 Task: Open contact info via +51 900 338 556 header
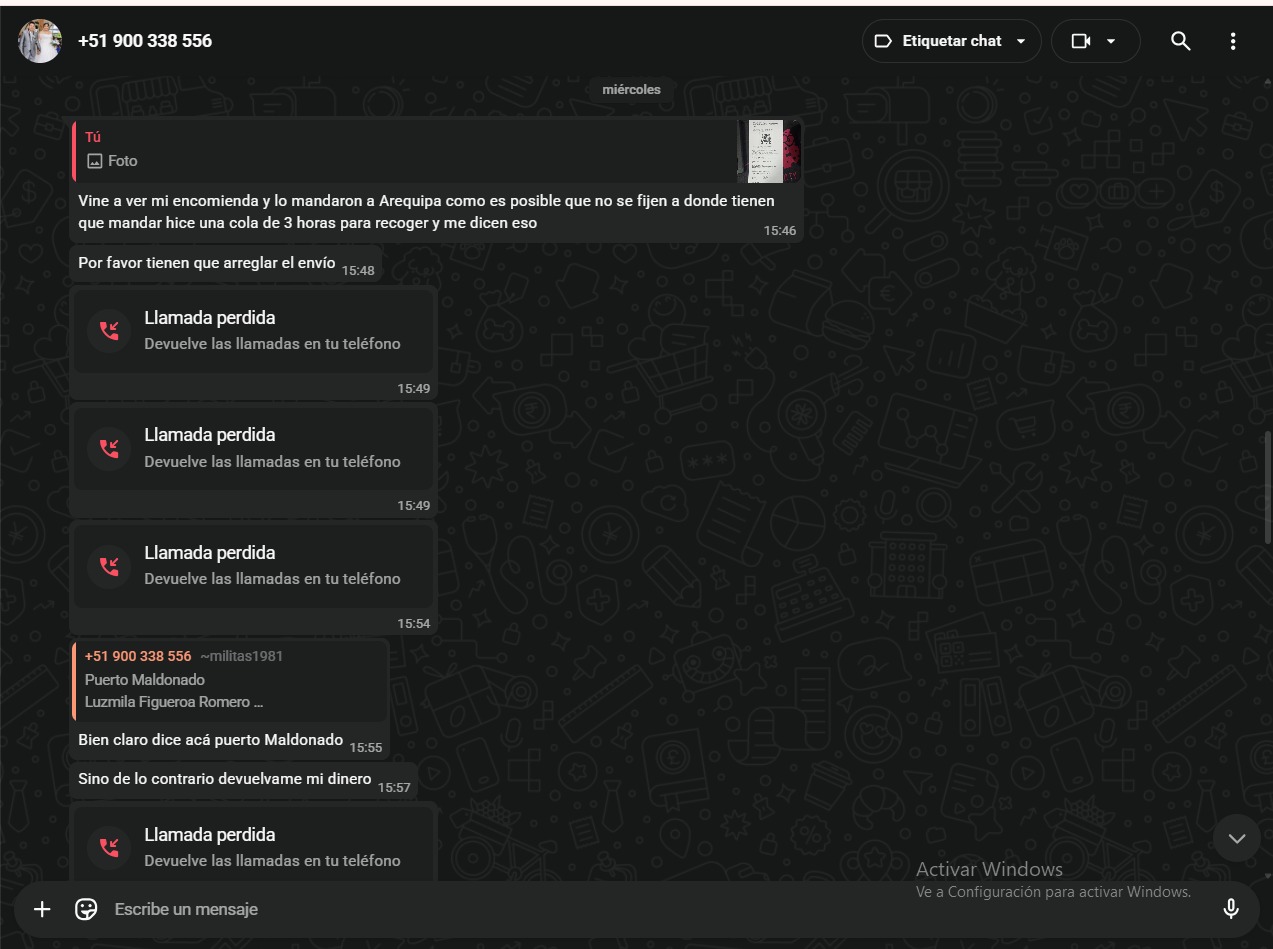145,41
